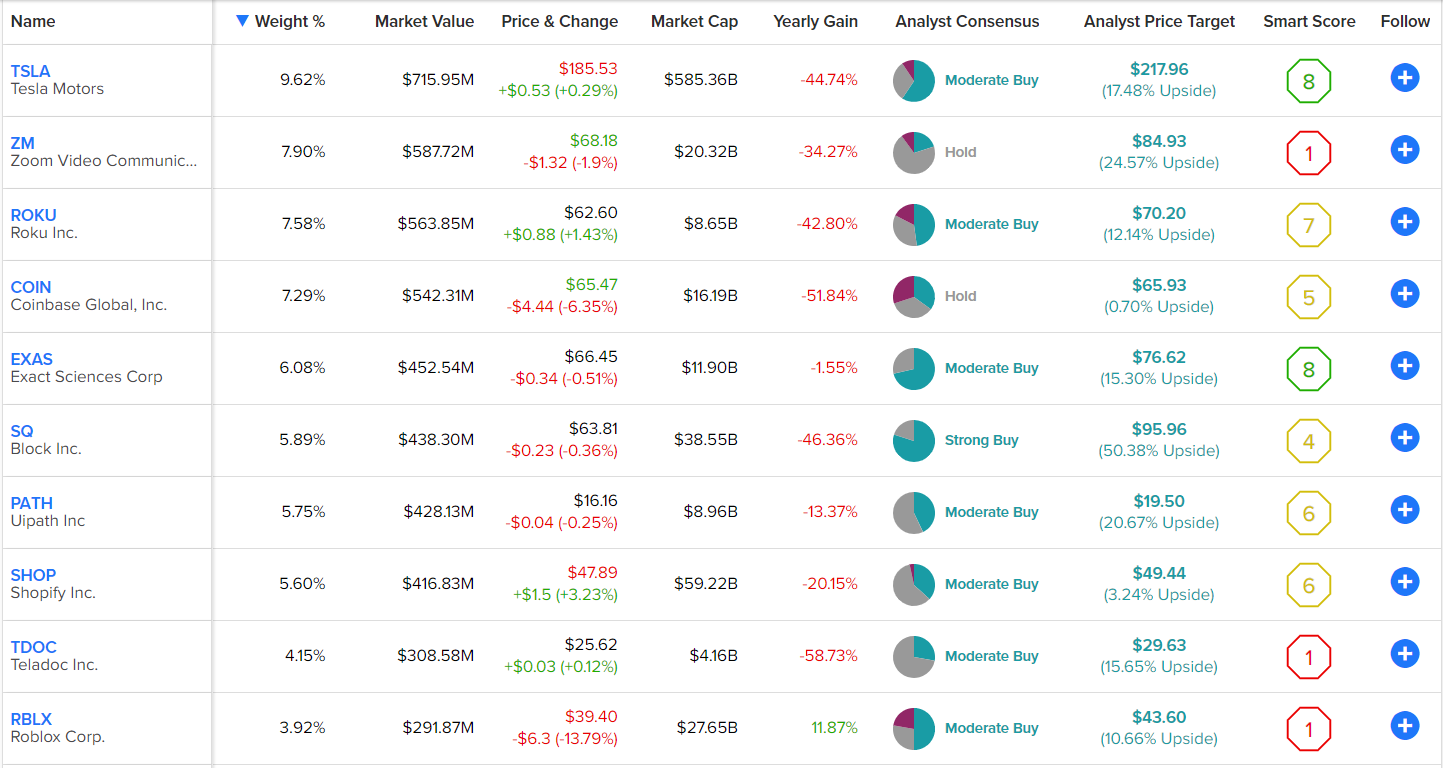Click Tesla's Smart Score 8 octagon
This screenshot has width=1443, height=768.
click(x=1308, y=82)
